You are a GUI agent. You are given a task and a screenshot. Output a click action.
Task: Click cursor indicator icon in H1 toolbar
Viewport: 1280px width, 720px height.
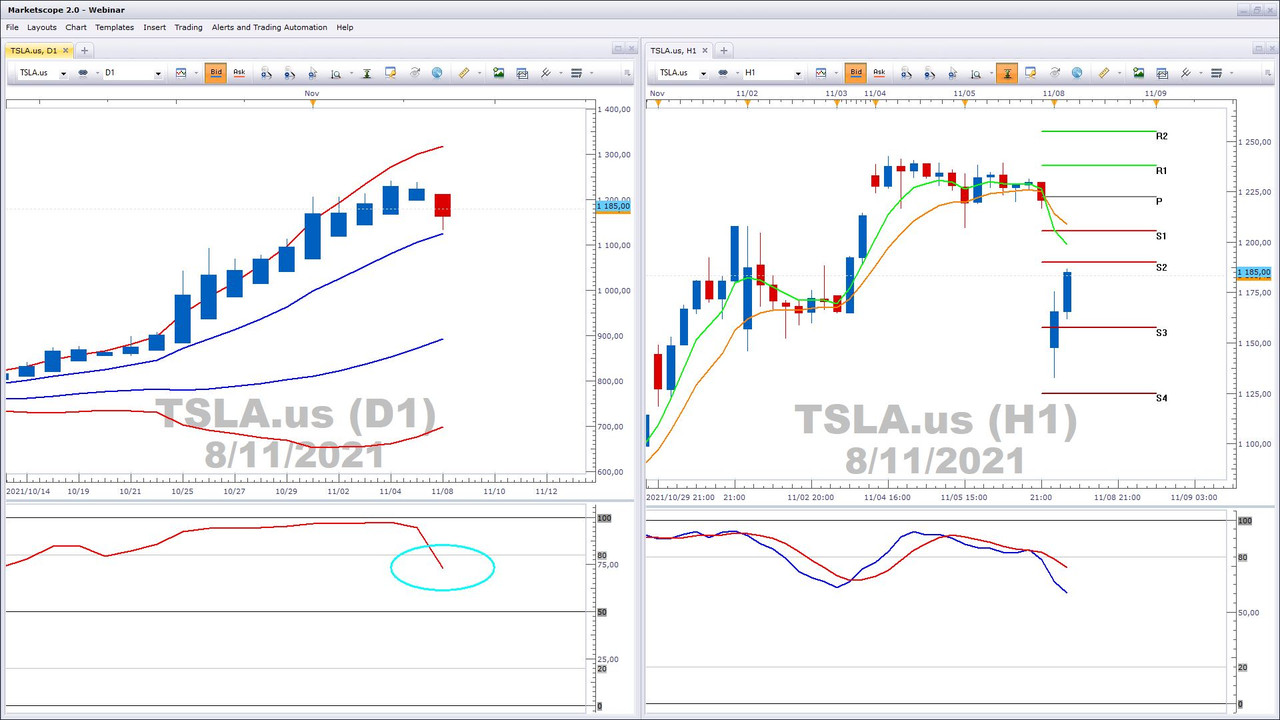pos(953,73)
